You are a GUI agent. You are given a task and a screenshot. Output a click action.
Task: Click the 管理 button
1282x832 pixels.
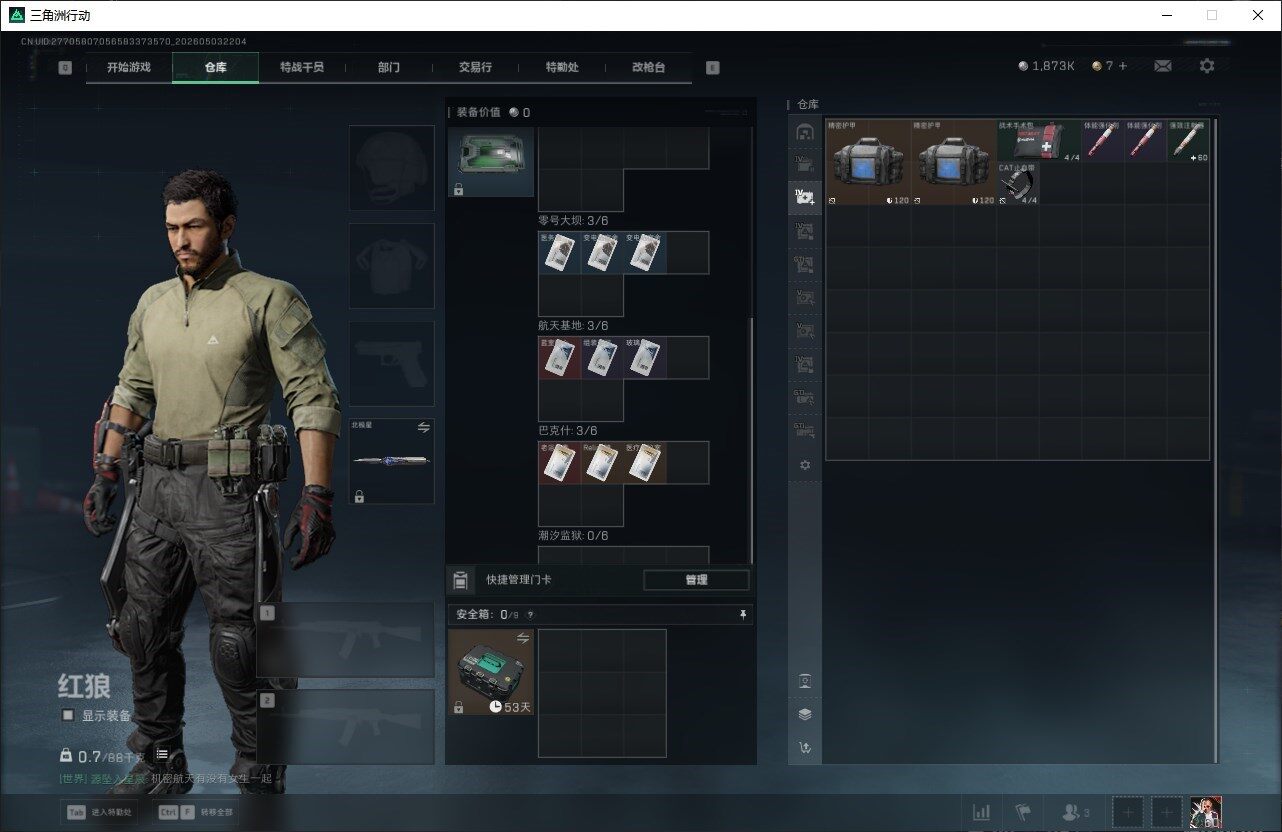click(x=696, y=580)
